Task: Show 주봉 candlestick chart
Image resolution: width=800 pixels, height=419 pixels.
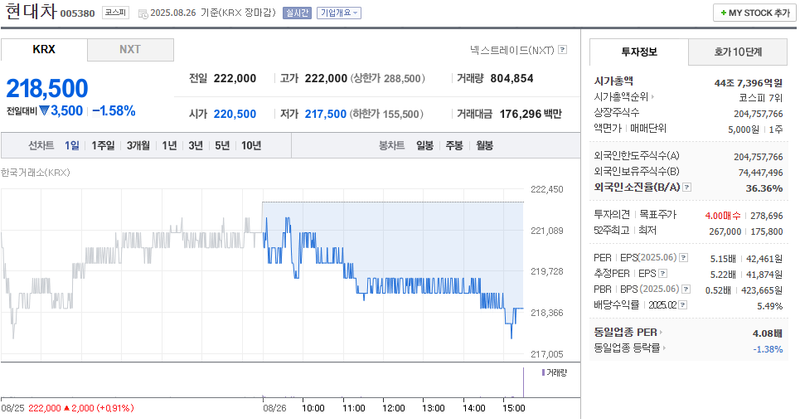Action: click(x=454, y=145)
